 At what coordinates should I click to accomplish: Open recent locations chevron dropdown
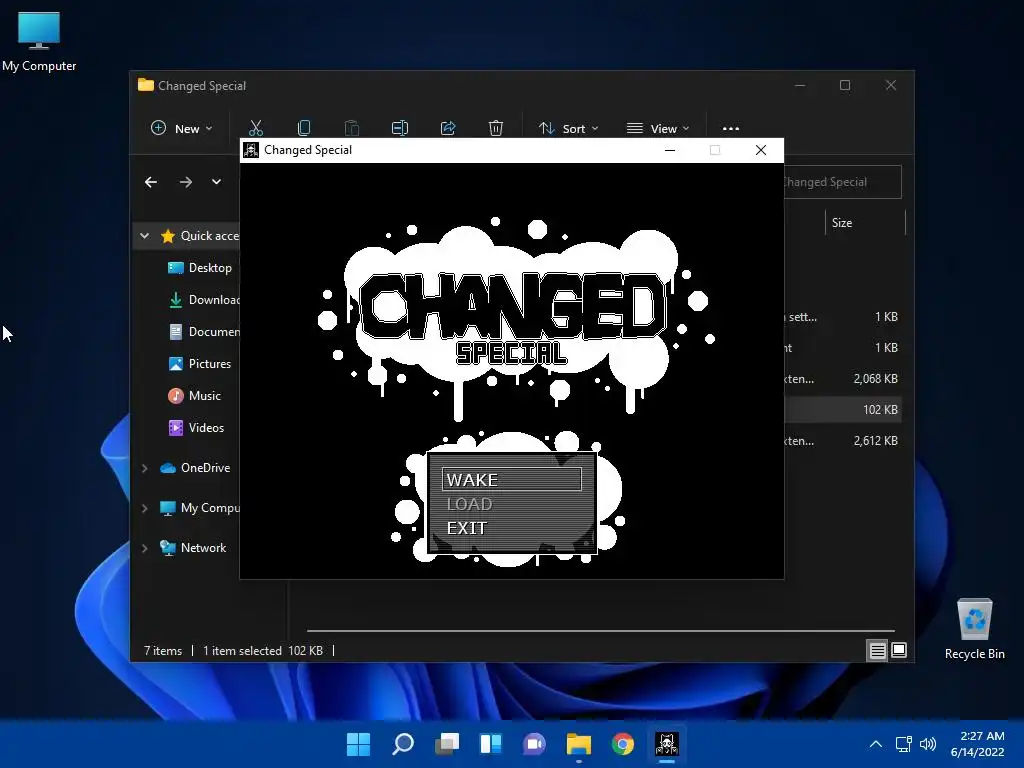(216, 182)
